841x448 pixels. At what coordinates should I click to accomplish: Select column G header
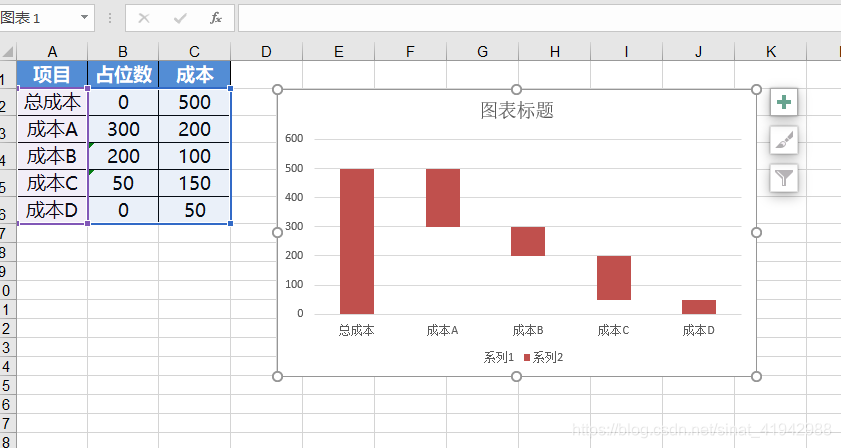tap(482, 52)
